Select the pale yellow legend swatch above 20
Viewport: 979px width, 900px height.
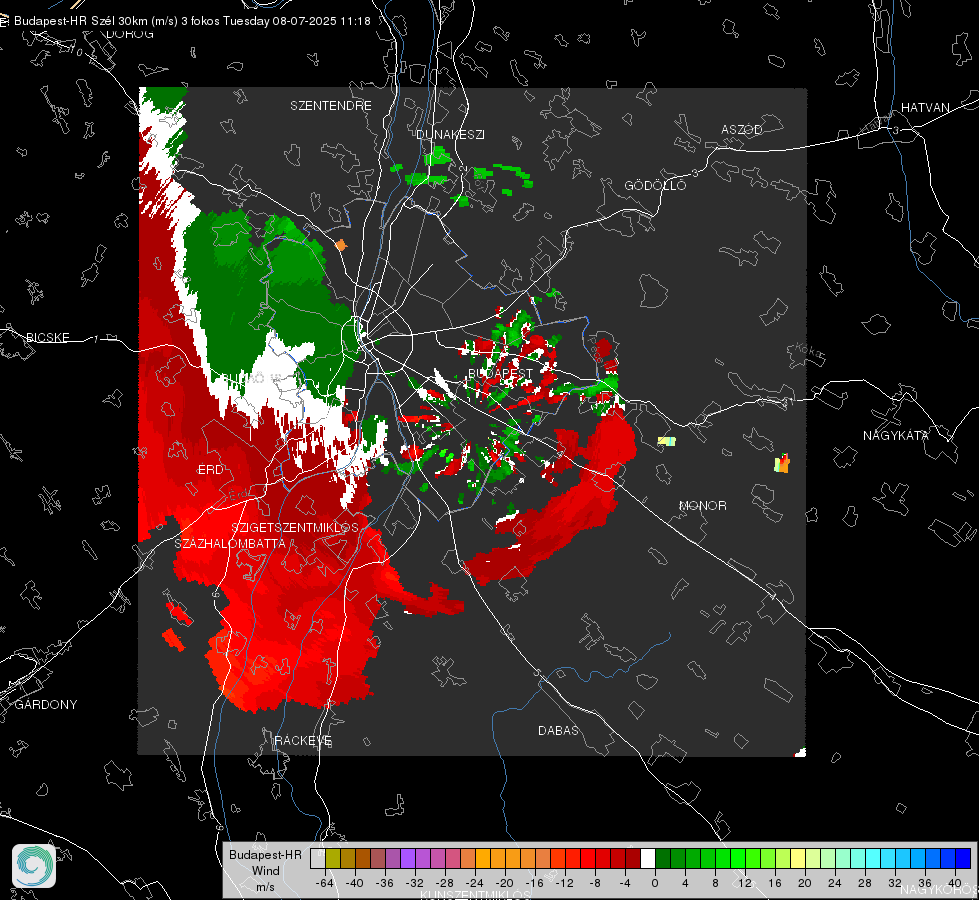pyautogui.click(x=798, y=858)
